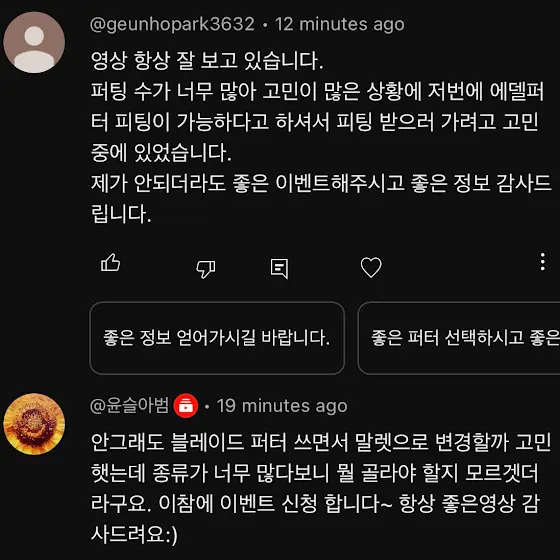Image resolution: width=560 pixels, height=560 pixels.
Task: Open reply to @geunhopark3632 comment
Action: click(279, 269)
